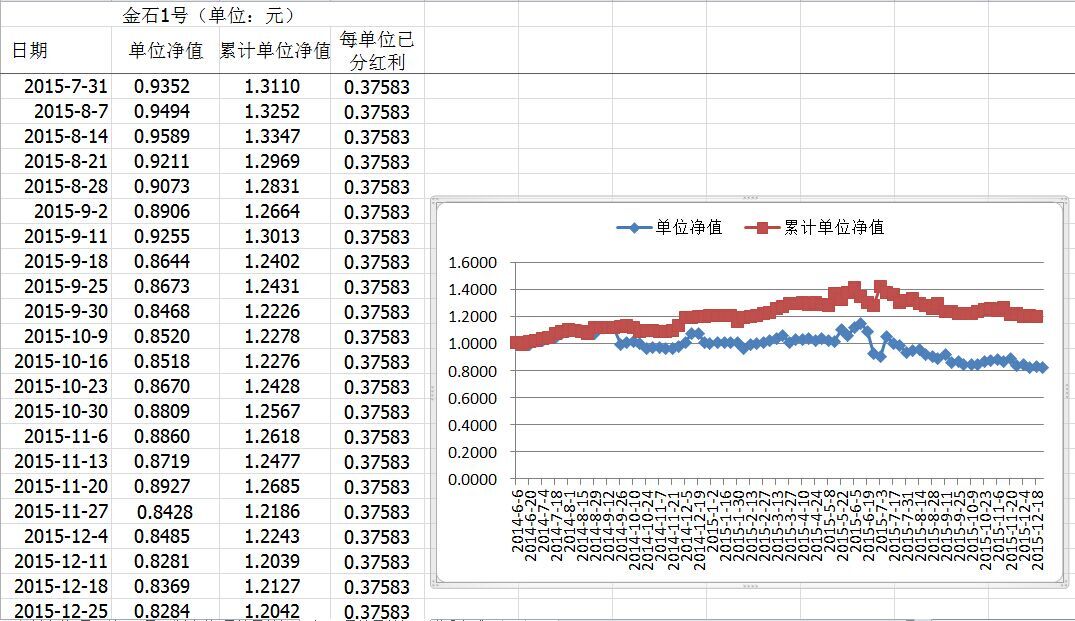Click the chart's top-center resize handle
The width and height of the screenshot is (1075, 621).
pos(749,198)
